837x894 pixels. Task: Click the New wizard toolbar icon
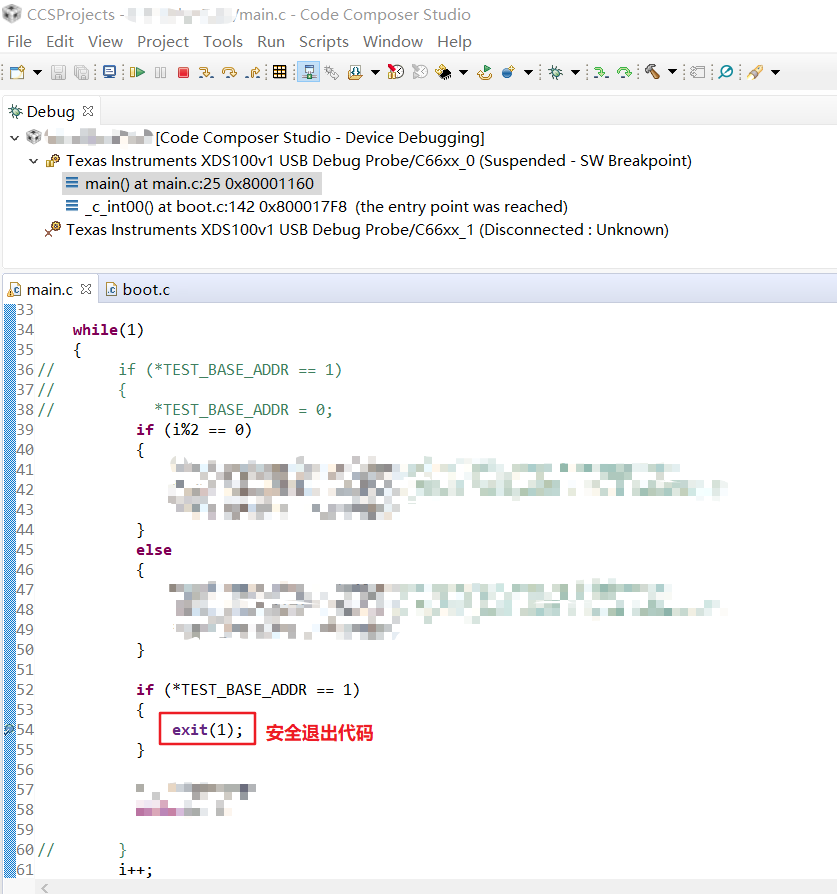(x=17, y=72)
